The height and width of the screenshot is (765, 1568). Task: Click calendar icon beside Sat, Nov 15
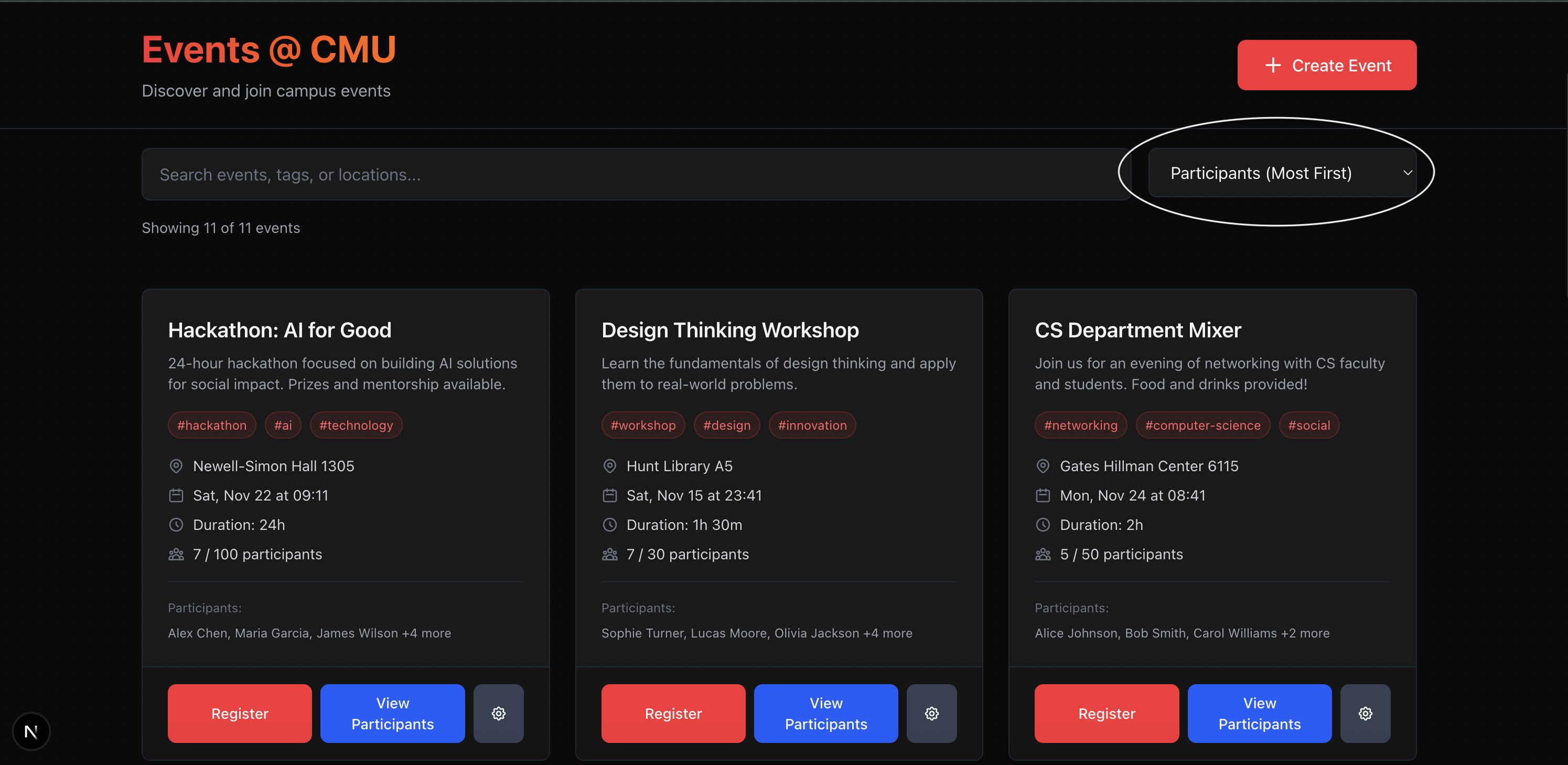[x=609, y=495]
